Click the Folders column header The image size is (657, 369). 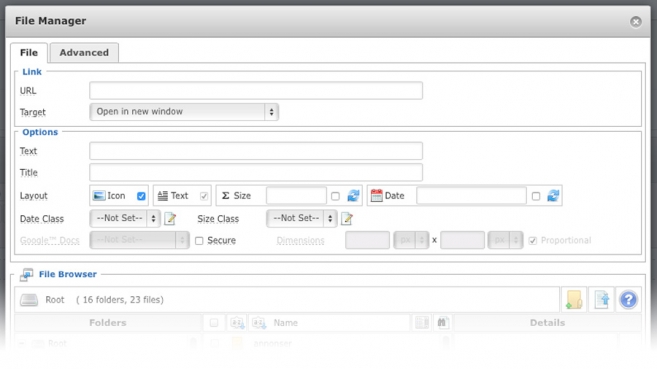coord(108,323)
